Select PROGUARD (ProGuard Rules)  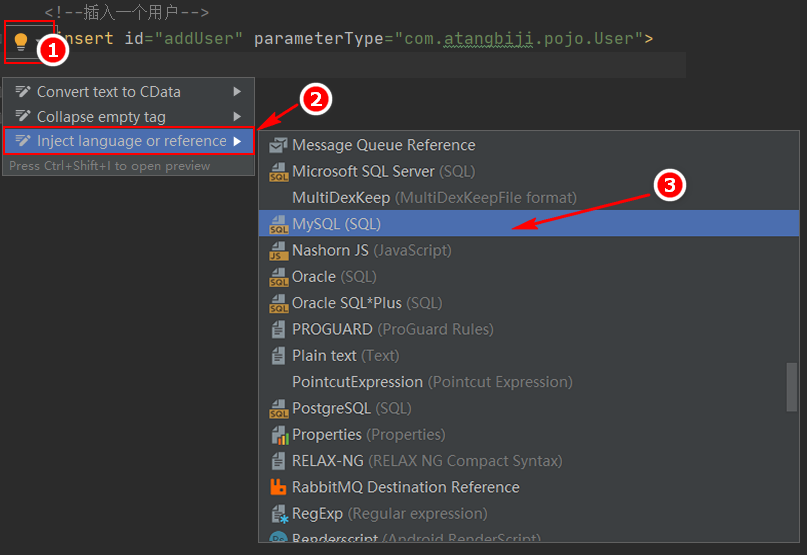click(529, 329)
